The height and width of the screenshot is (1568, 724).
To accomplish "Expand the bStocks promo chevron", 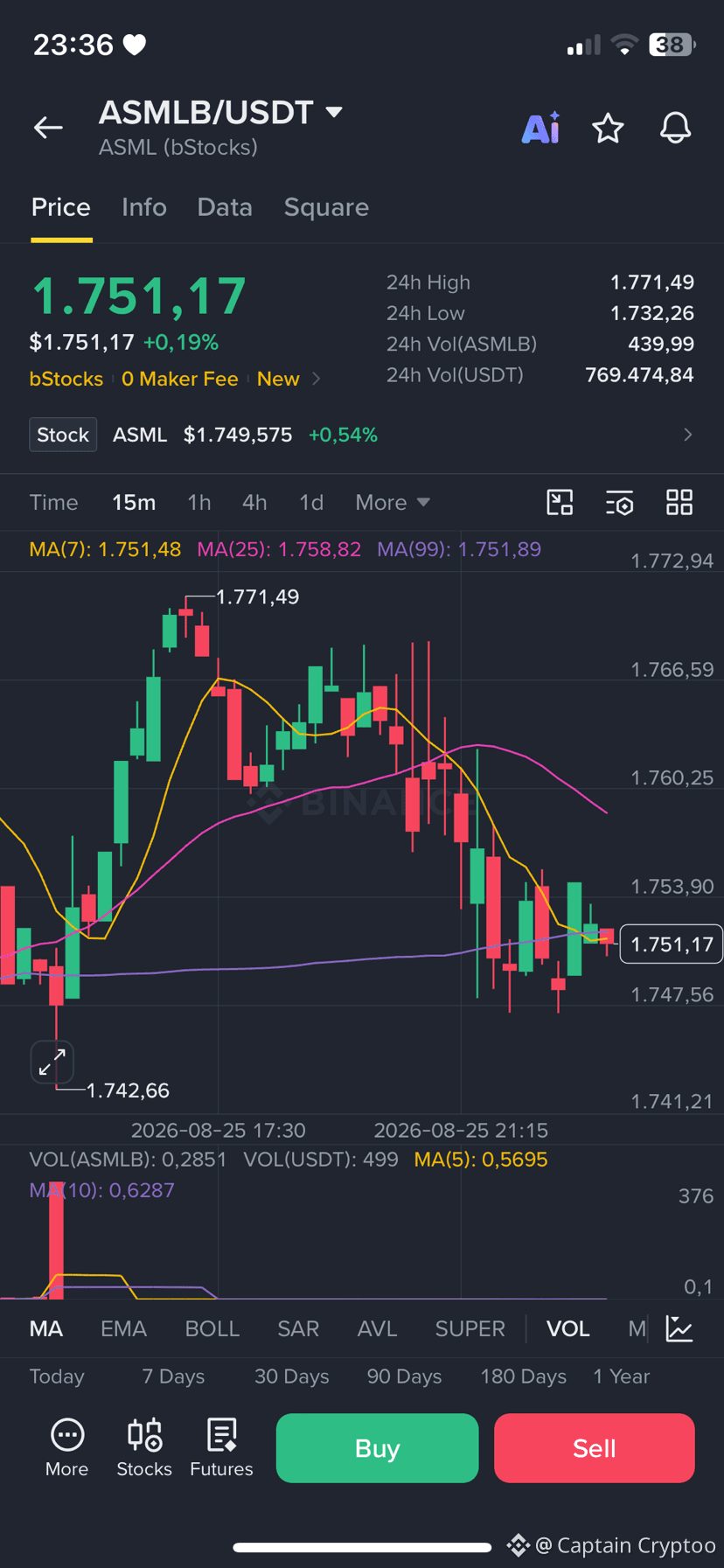I will [x=317, y=379].
